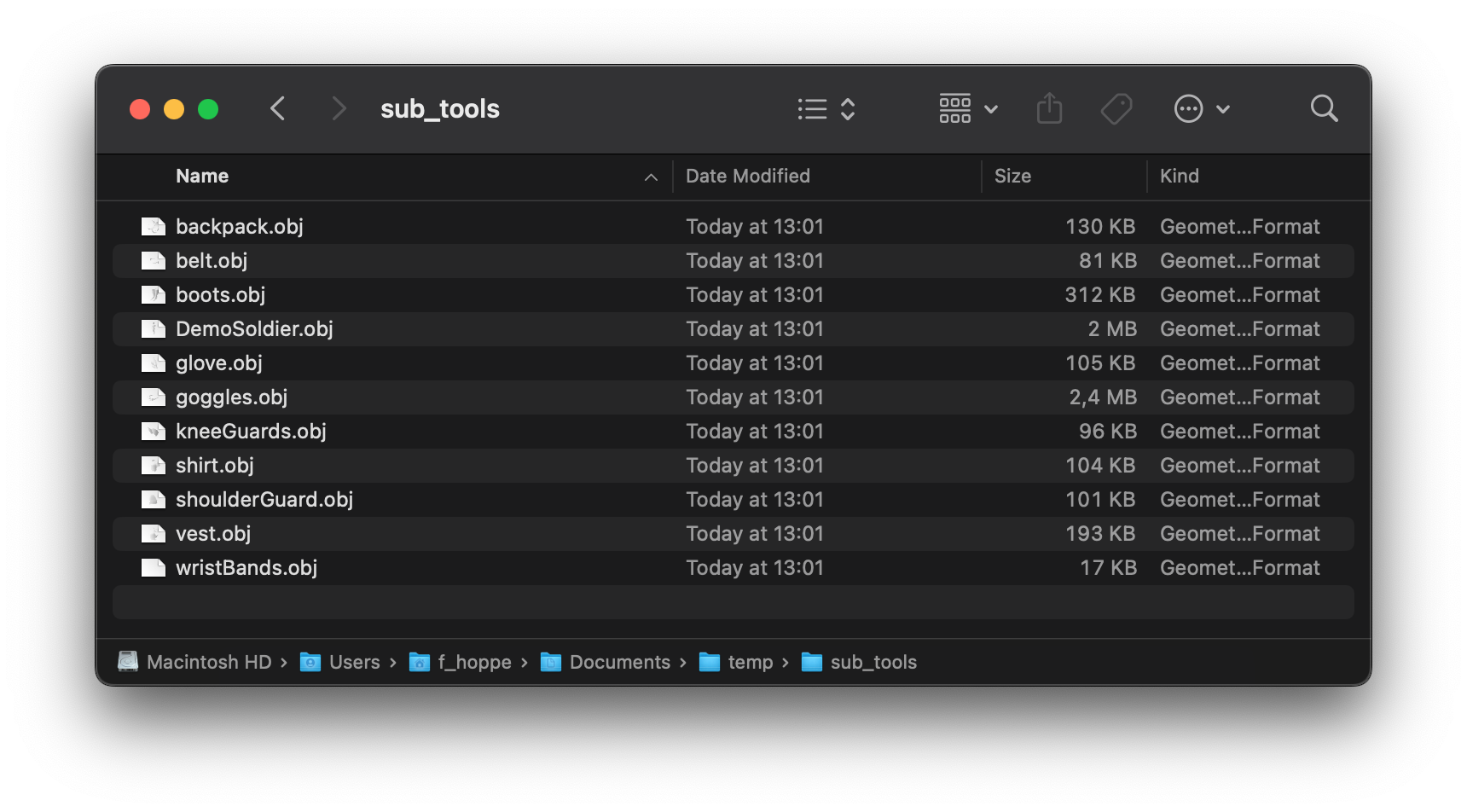Open the Documents link in the path bar
Viewport: 1467px width, 812px height.
click(x=620, y=662)
